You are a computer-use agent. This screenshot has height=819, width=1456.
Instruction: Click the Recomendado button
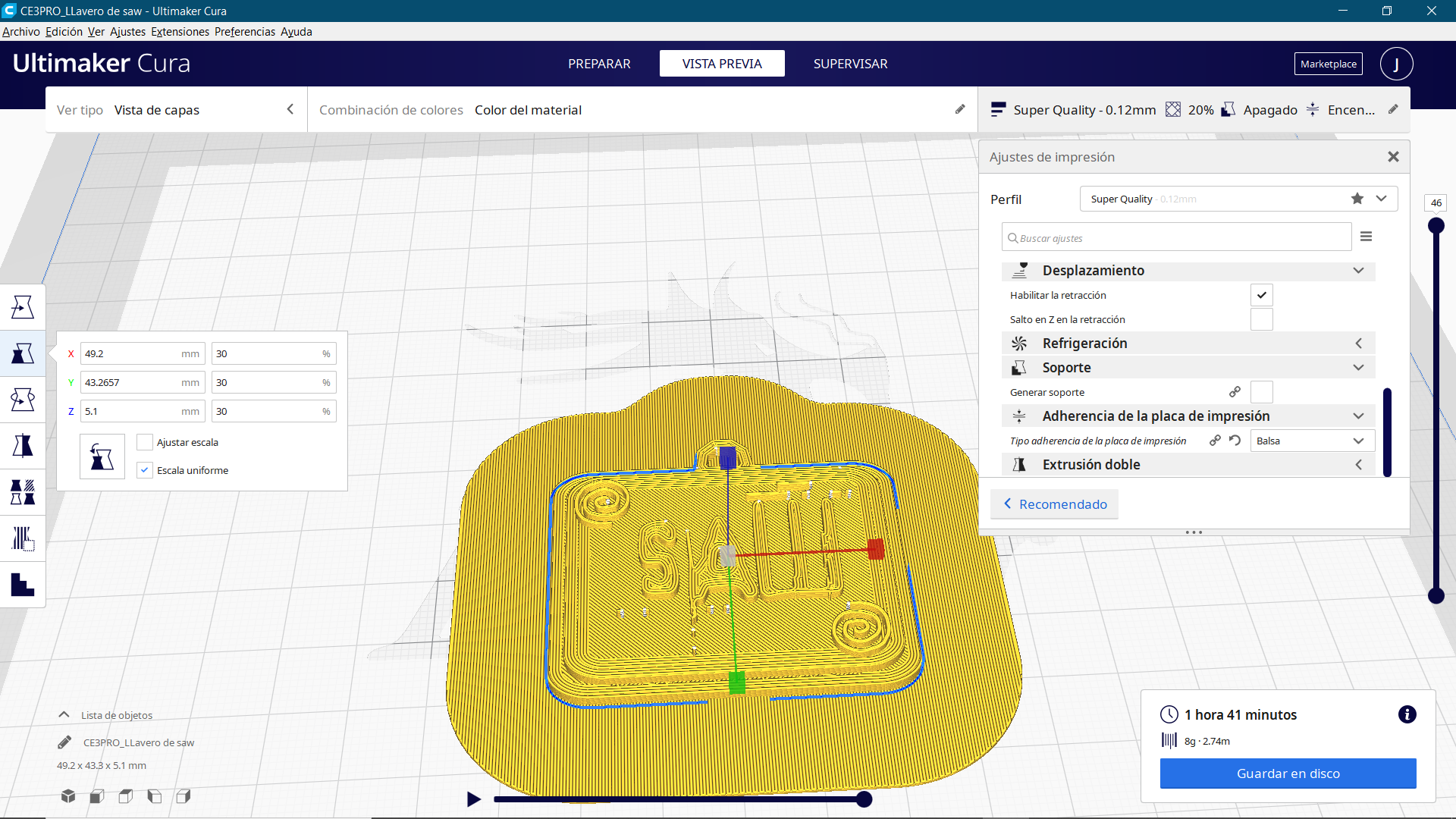pos(1054,504)
